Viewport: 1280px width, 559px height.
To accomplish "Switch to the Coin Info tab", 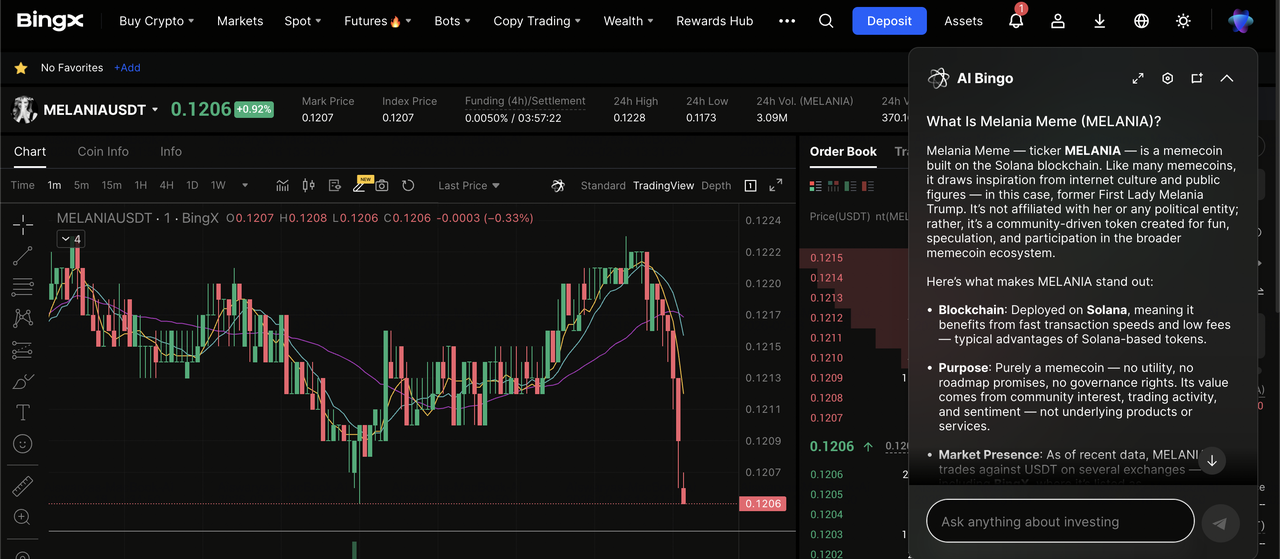I will click(103, 152).
